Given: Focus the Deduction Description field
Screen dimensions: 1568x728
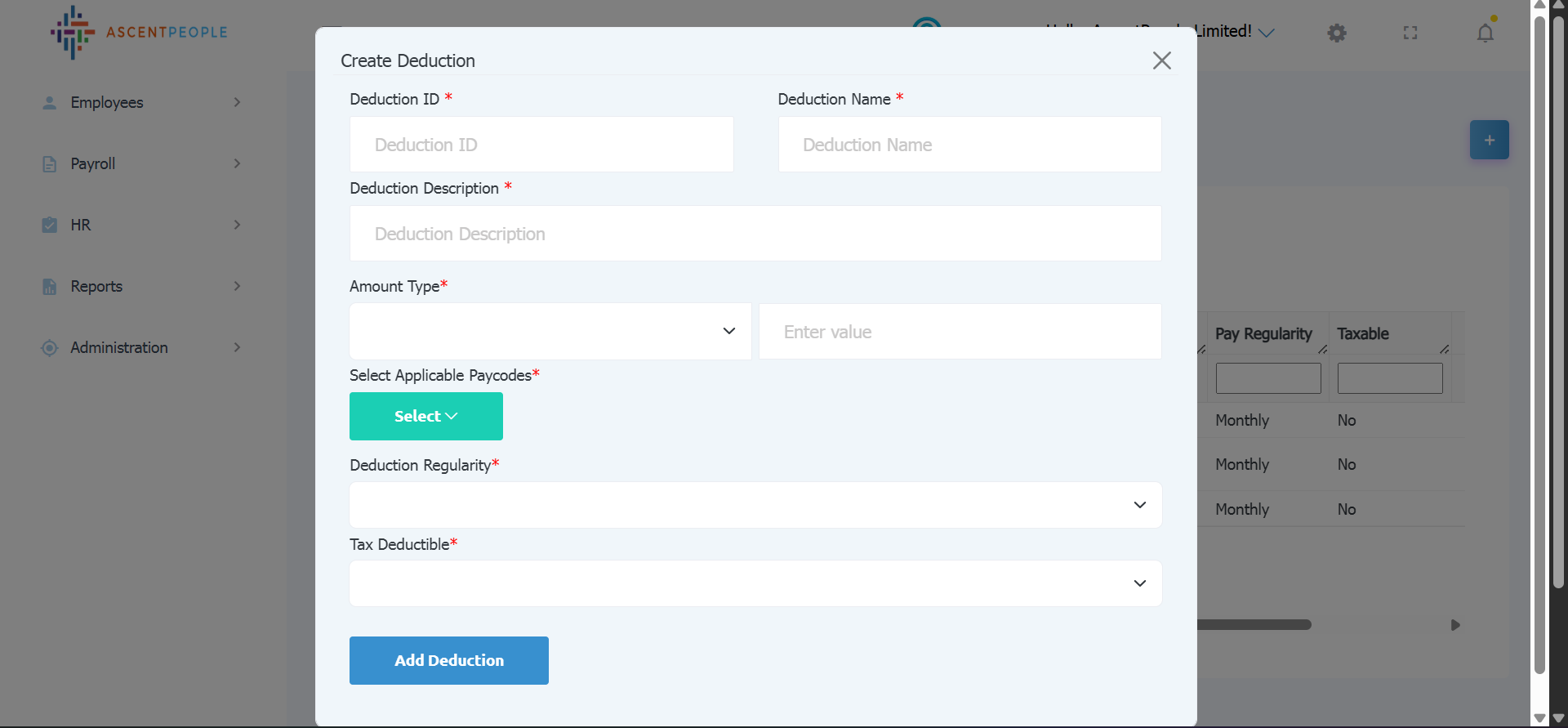Looking at the screenshot, I should [755, 234].
